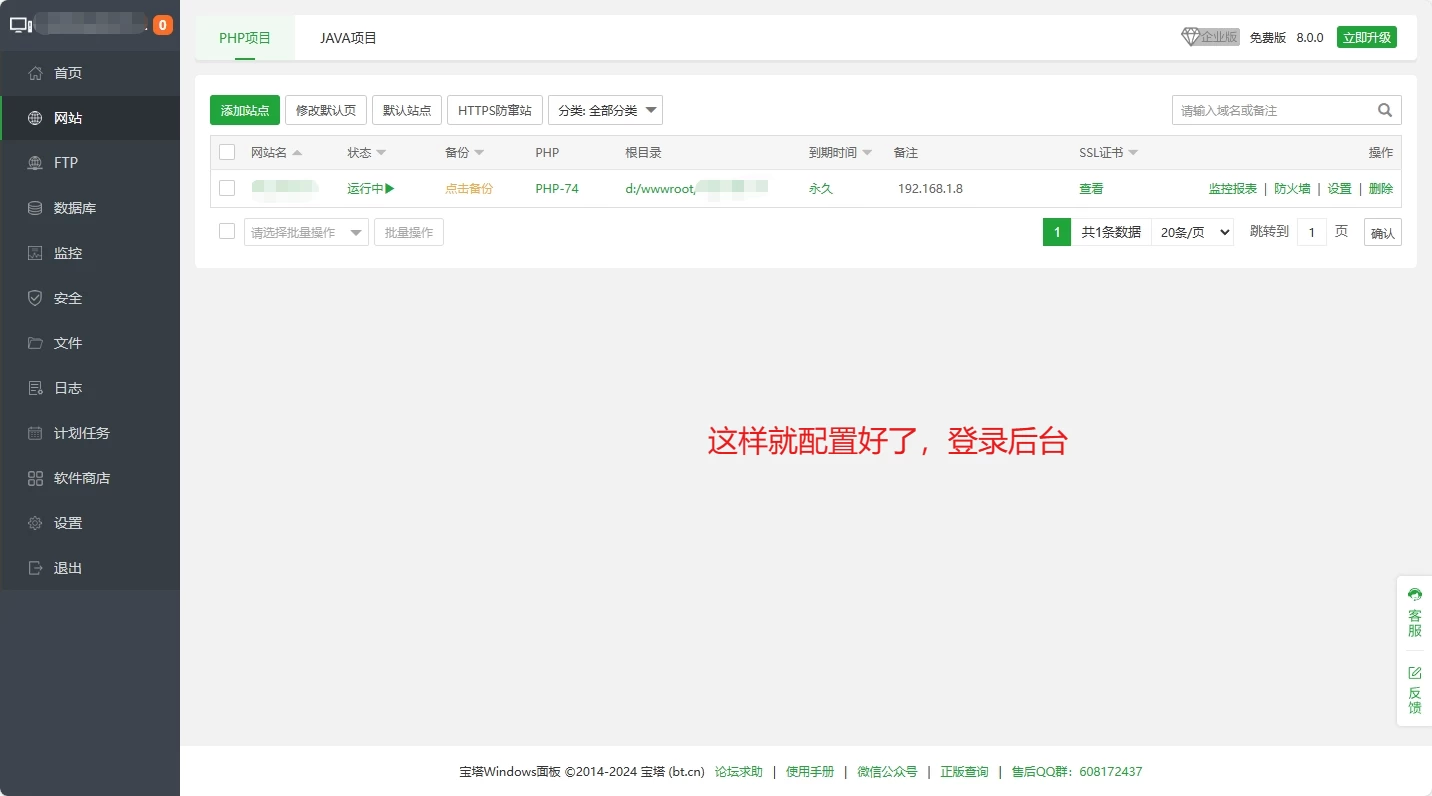
Task: Click the green 添加站点 button
Action: 245,110
